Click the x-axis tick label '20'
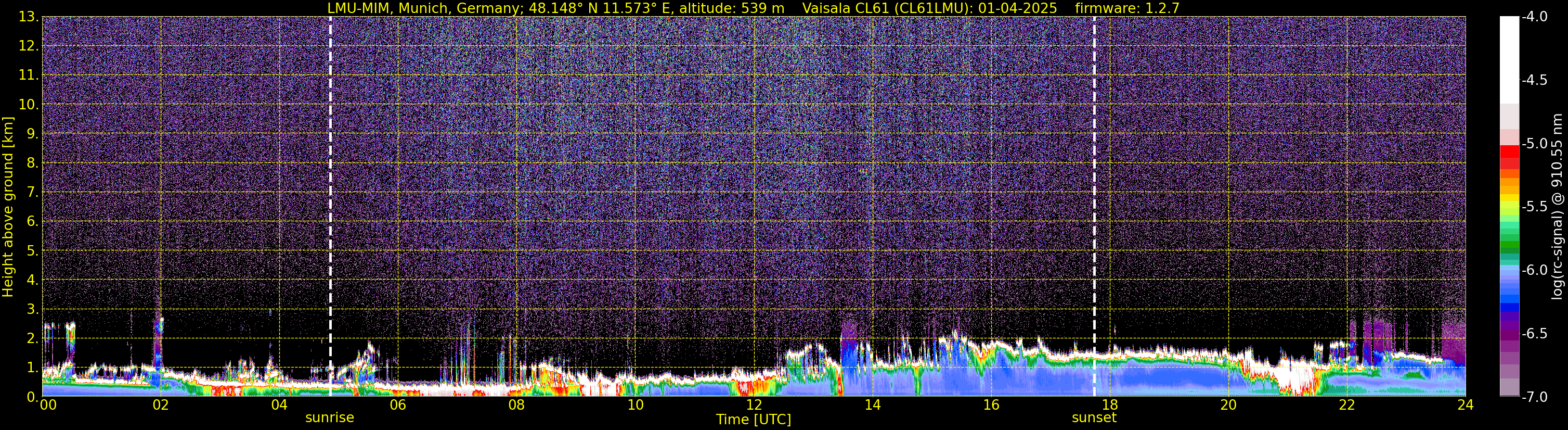This screenshot has height=430, width=1568. (x=1228, y=406)
